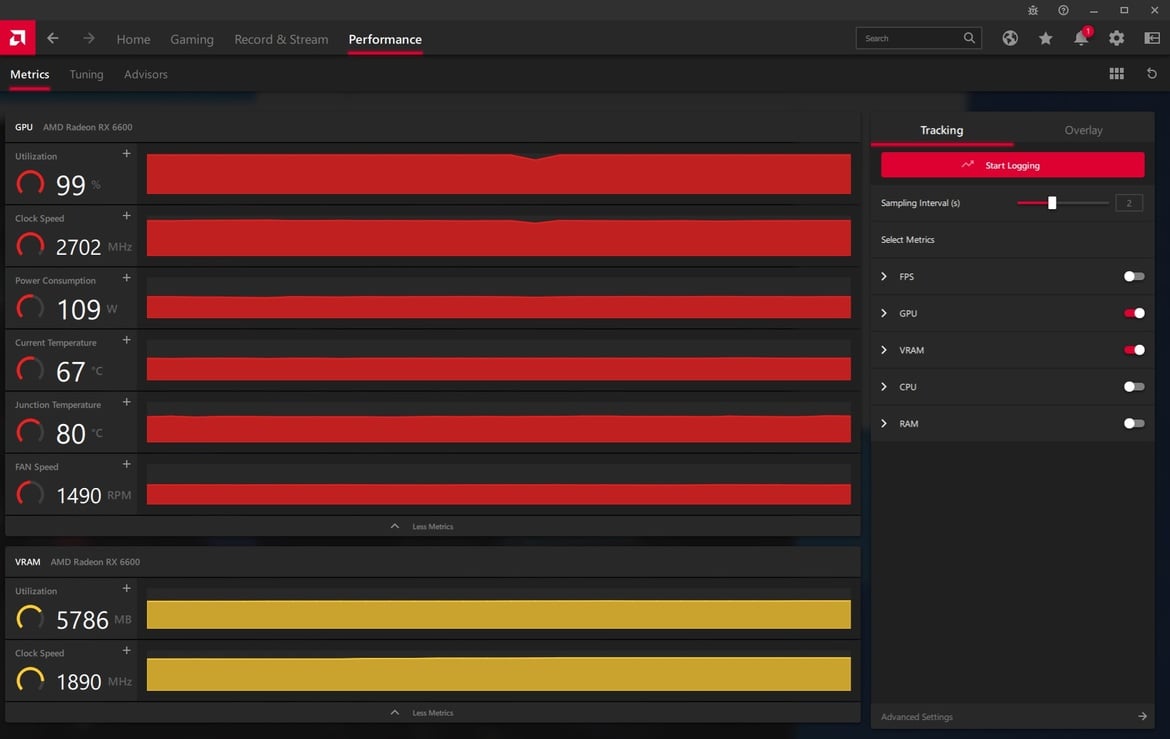
Task: Enable CPU metric tracking toggle
Action: (1133, 387)
